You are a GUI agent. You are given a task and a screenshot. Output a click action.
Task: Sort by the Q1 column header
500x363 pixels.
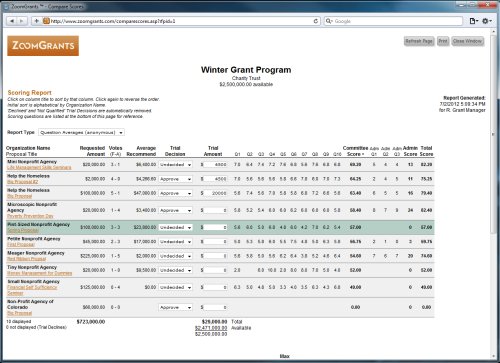[x=237, y=154]
